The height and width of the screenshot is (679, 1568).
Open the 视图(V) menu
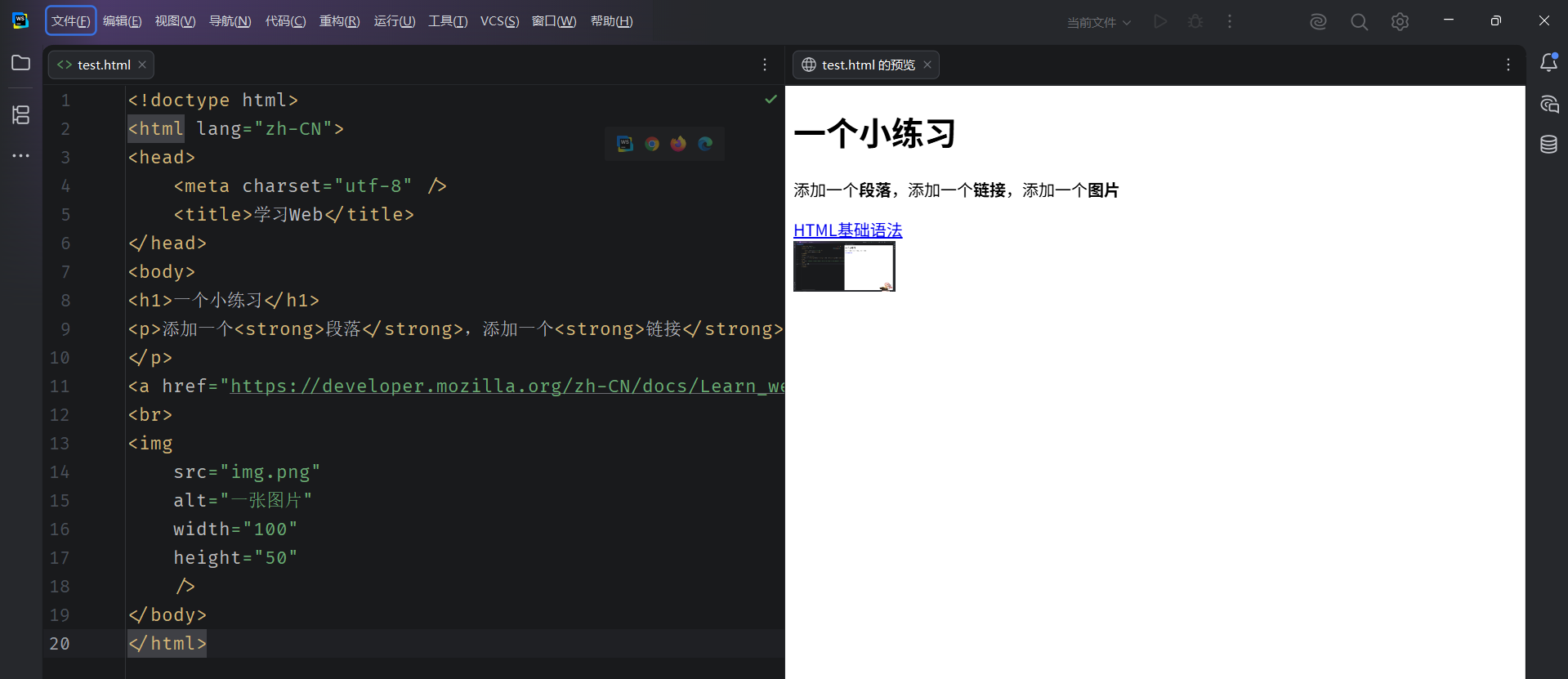(175, 21)
